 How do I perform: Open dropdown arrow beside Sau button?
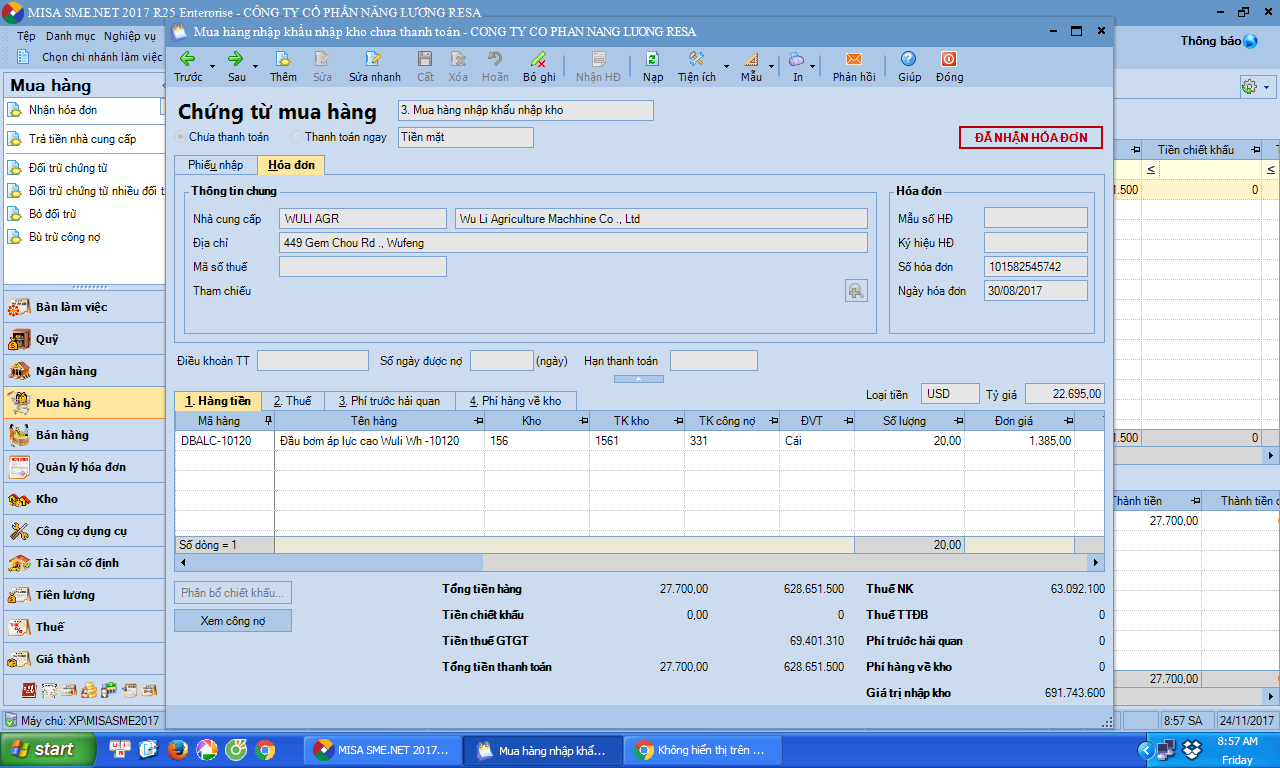click(x=255, y=67)
